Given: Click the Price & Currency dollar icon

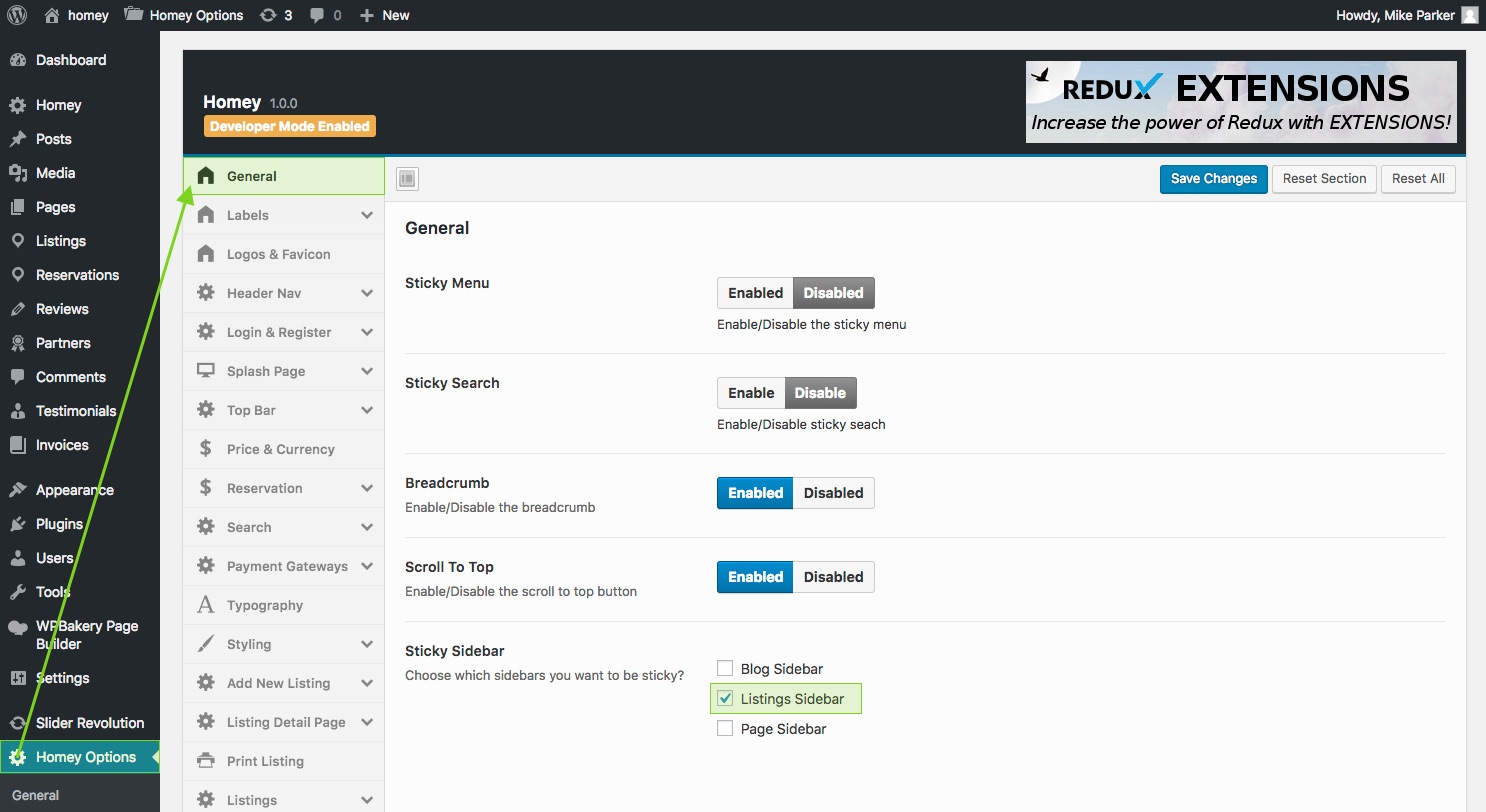Looking at the screenshot, I should (x=206, y=449).
